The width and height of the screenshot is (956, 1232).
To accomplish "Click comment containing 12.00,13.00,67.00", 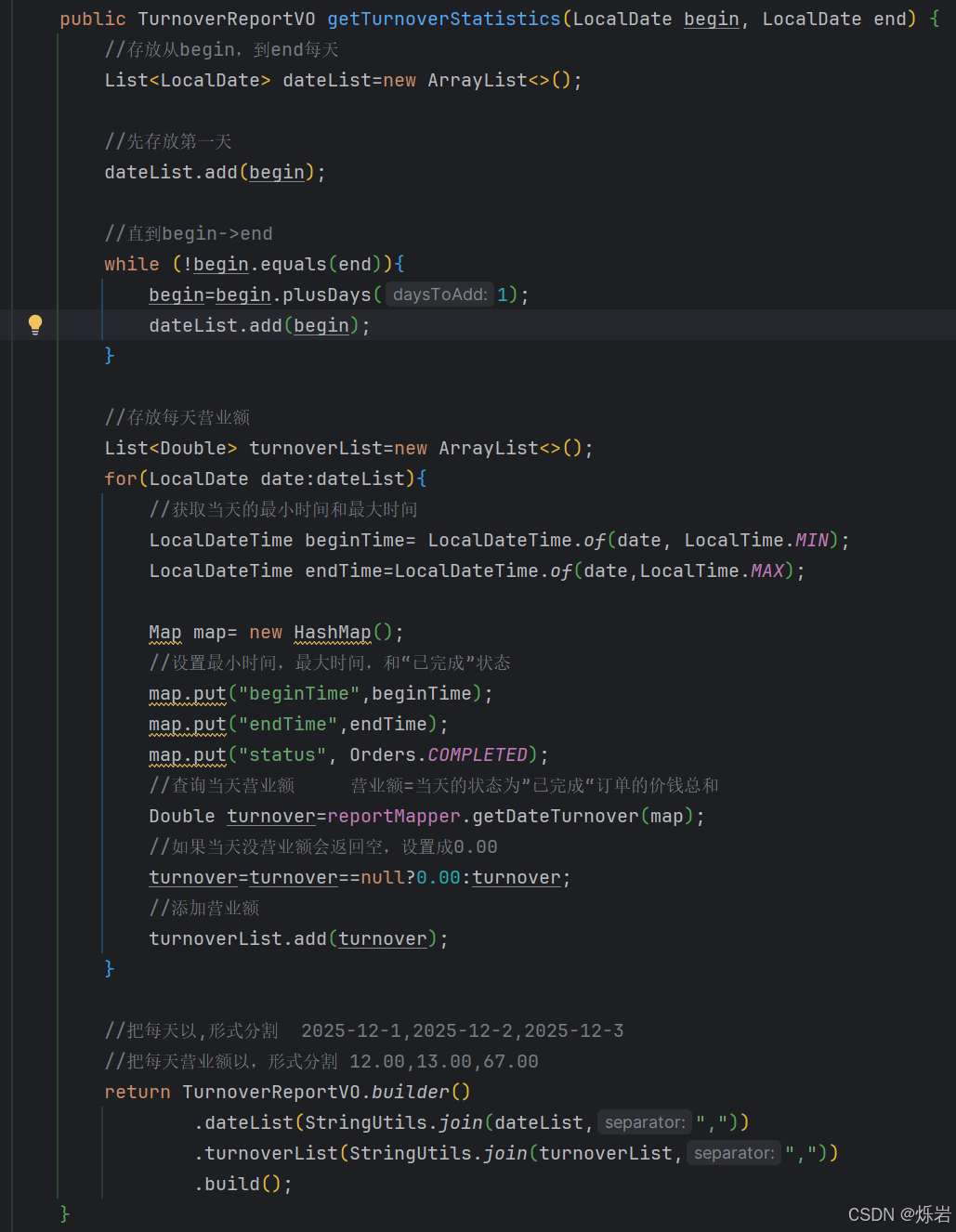I will [x=321, y=1061].
